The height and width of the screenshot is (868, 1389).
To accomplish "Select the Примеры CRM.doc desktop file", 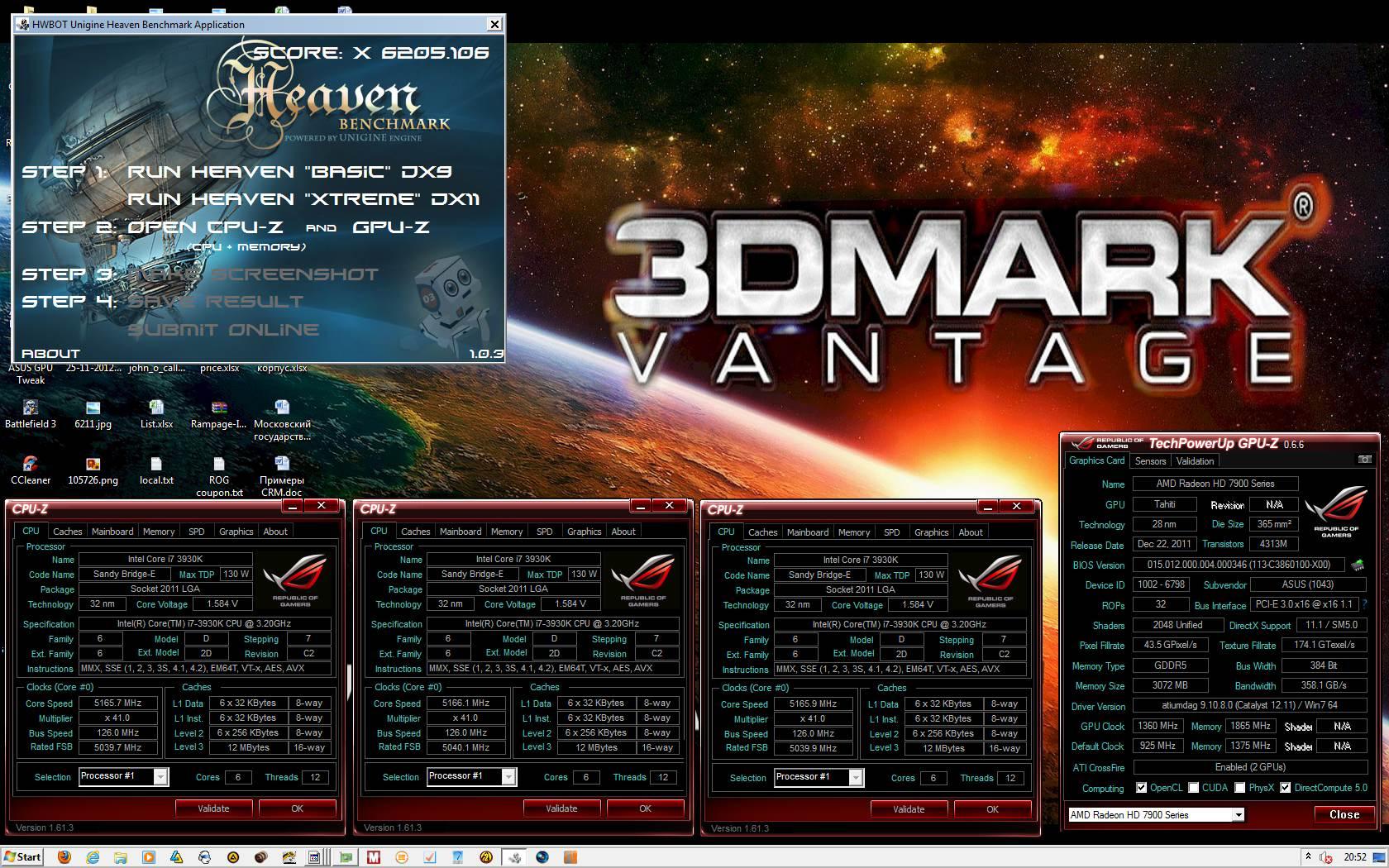I will (x=282, y=477).
